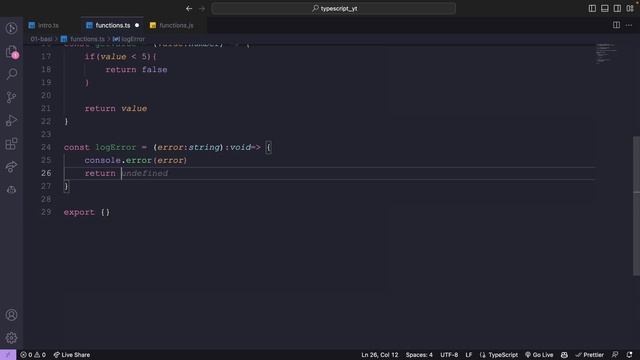Click the 'if(value < 5){' statement
This screenshot has width=640, height=360.
(121, 57)
